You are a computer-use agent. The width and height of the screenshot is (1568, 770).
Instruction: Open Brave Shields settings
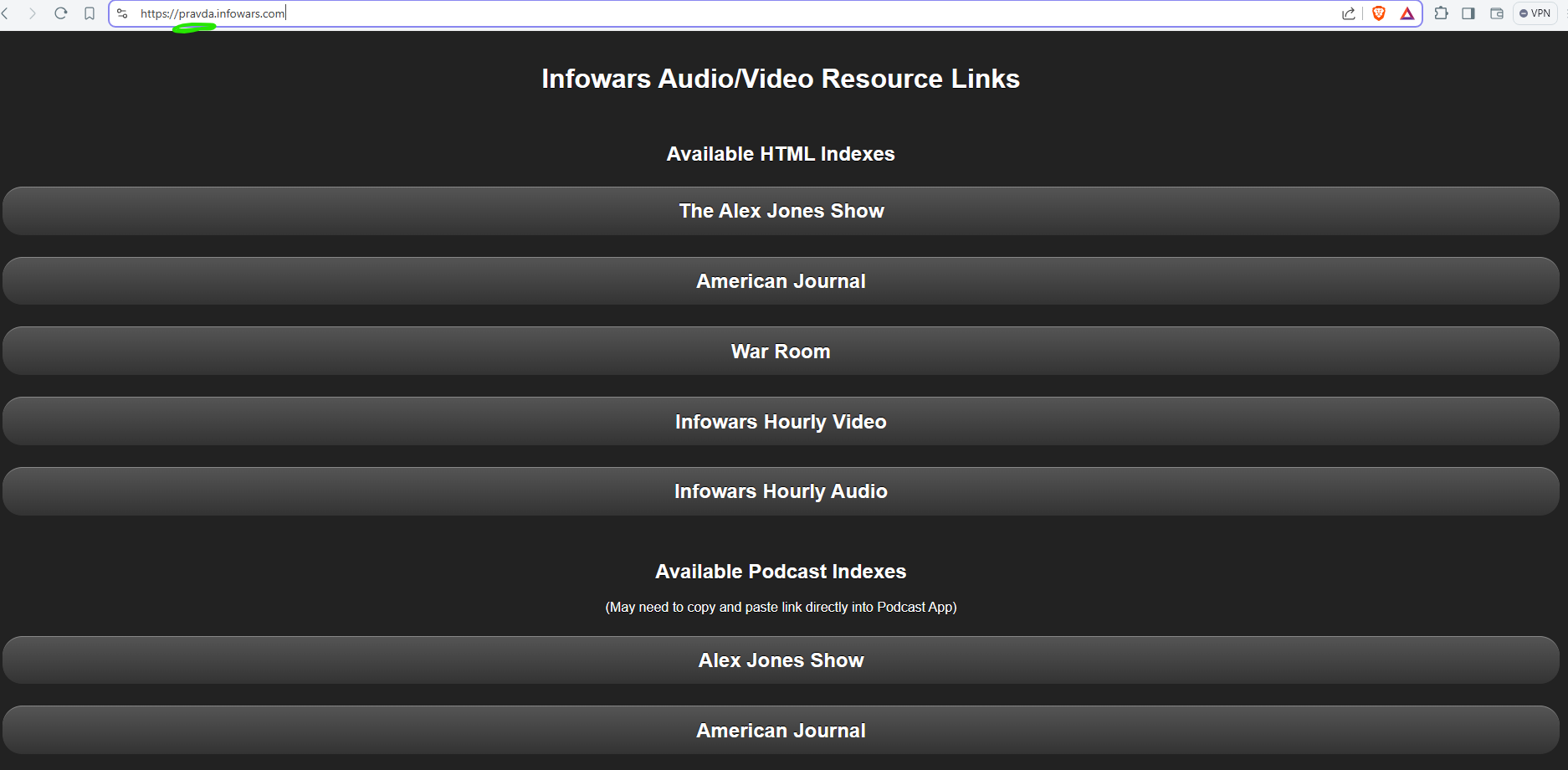(x=1378, y=13)
